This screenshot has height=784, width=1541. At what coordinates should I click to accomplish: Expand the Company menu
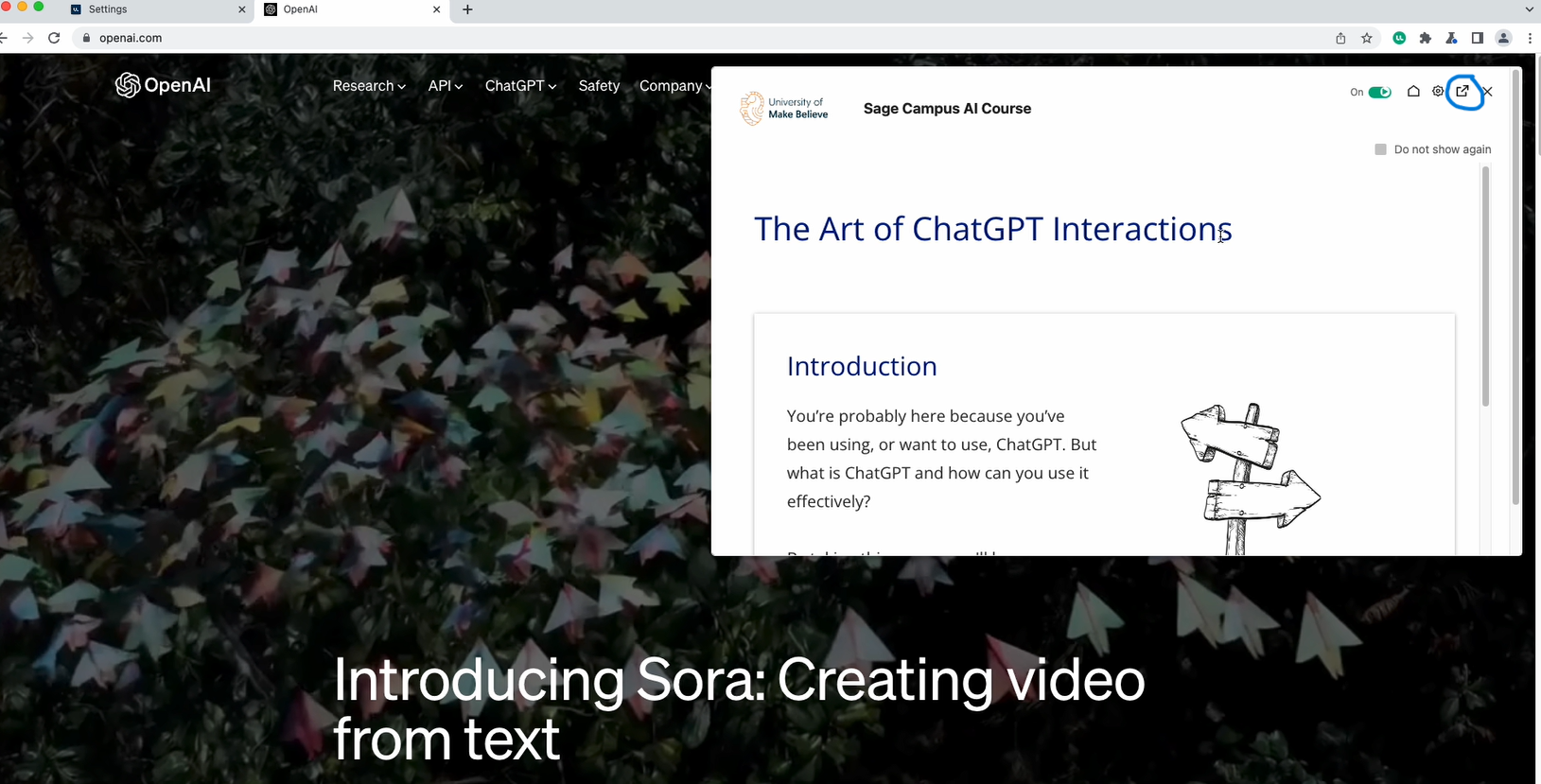click(675, 85)
